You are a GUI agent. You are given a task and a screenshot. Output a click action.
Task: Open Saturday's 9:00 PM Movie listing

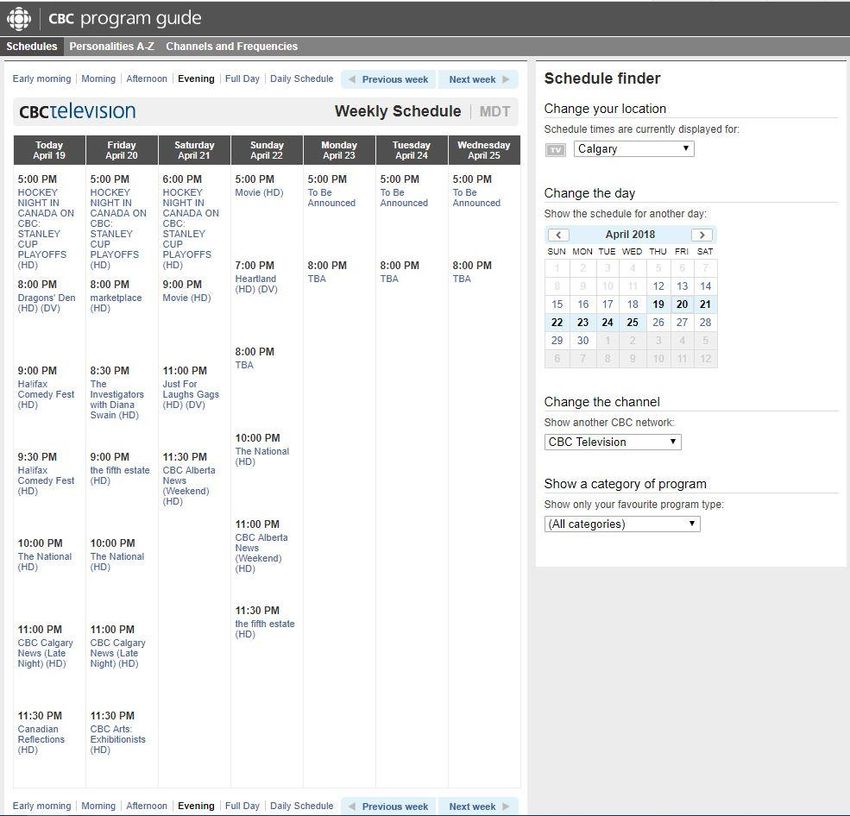pos(186,298)
